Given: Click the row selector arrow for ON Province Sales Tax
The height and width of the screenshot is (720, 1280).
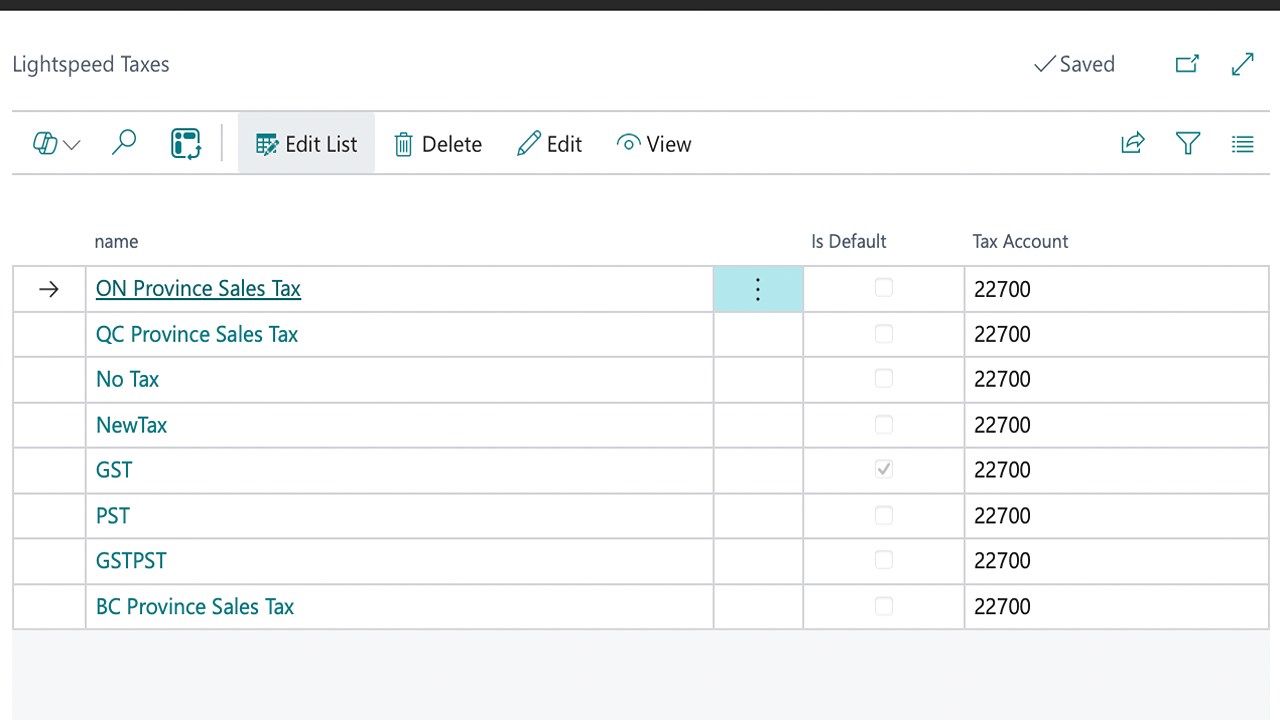Looking at the screenshot, I should click(49, 289).
